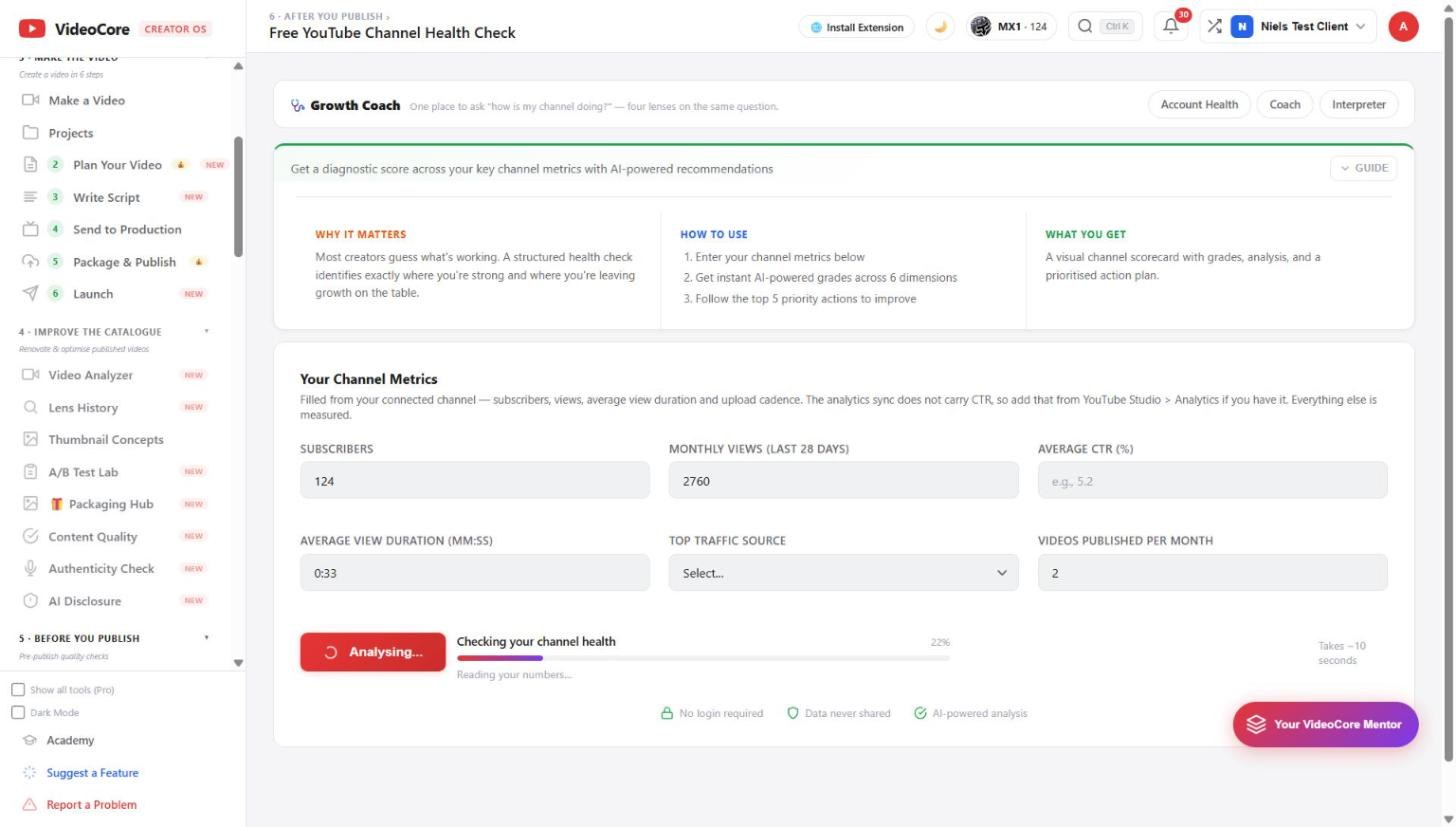Image resolution: width=1456 pixels, height=827 pixels.
Task: Click the Academy graduation cap icon
Action: (x=30, y=741)
